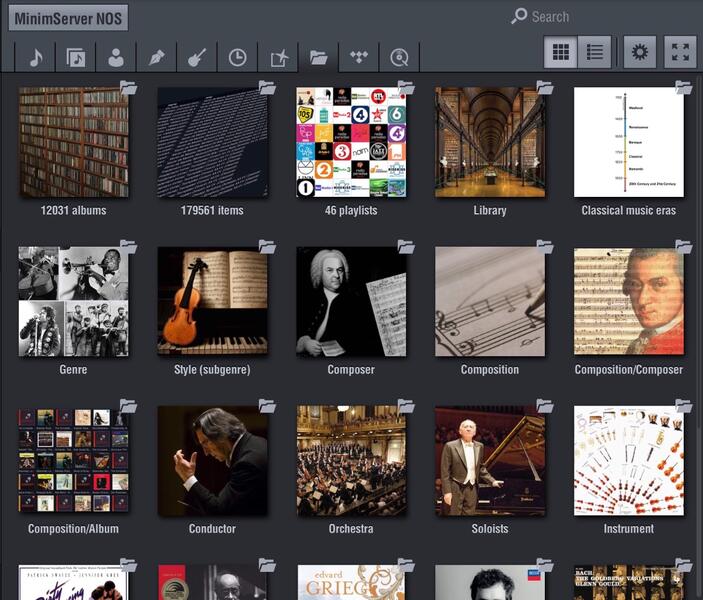This screenshot has height=600, width=703.
Task: Open the Tidal streaming icon
Action: click(359, 57)
